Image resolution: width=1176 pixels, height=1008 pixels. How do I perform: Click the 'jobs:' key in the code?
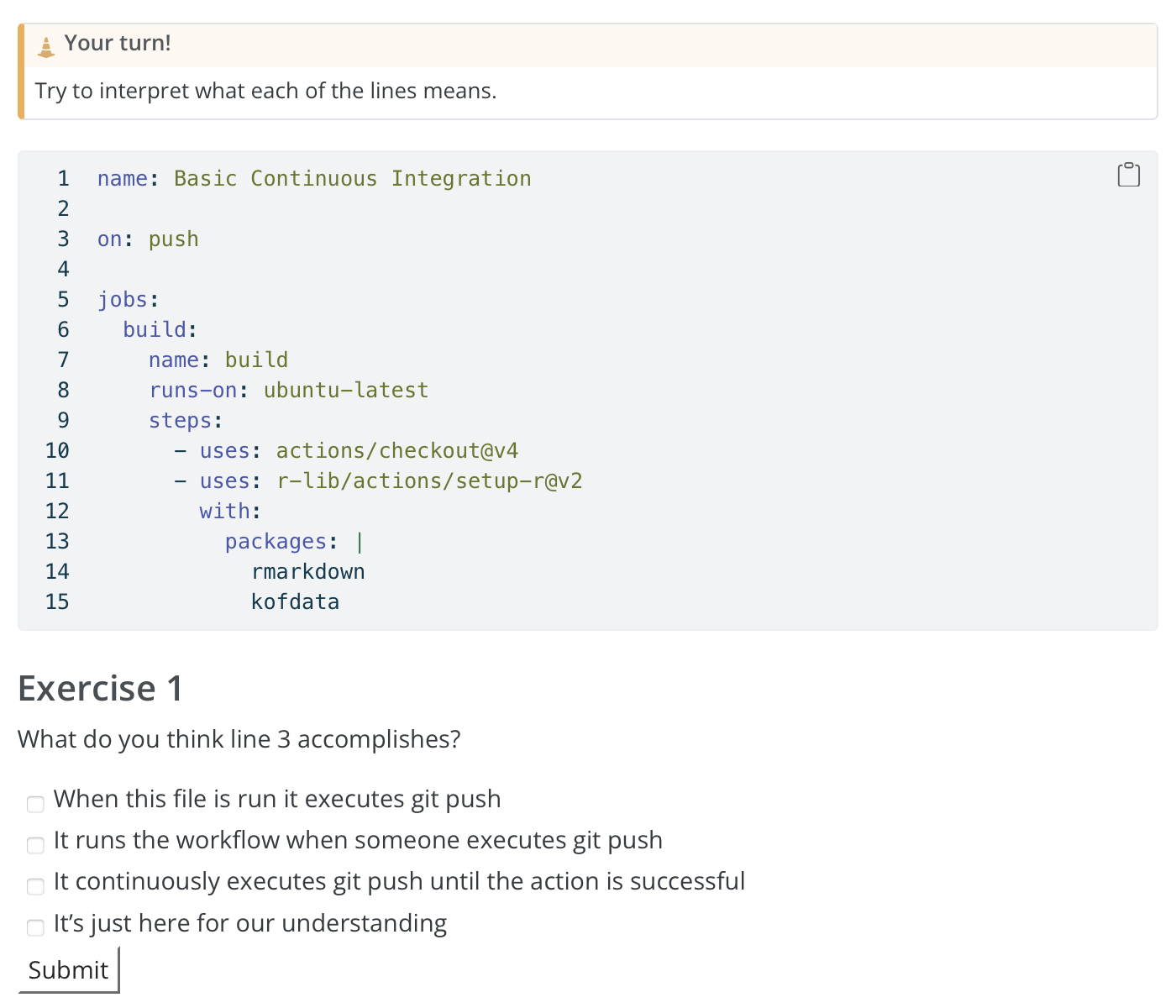pyautogui.click(x=128, y=300)
